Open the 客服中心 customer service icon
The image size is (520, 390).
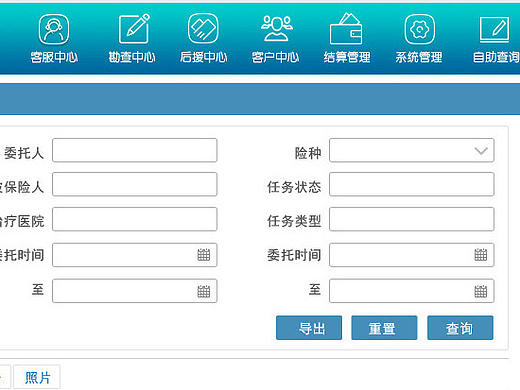pyautogui.click(x=54, y=29)
